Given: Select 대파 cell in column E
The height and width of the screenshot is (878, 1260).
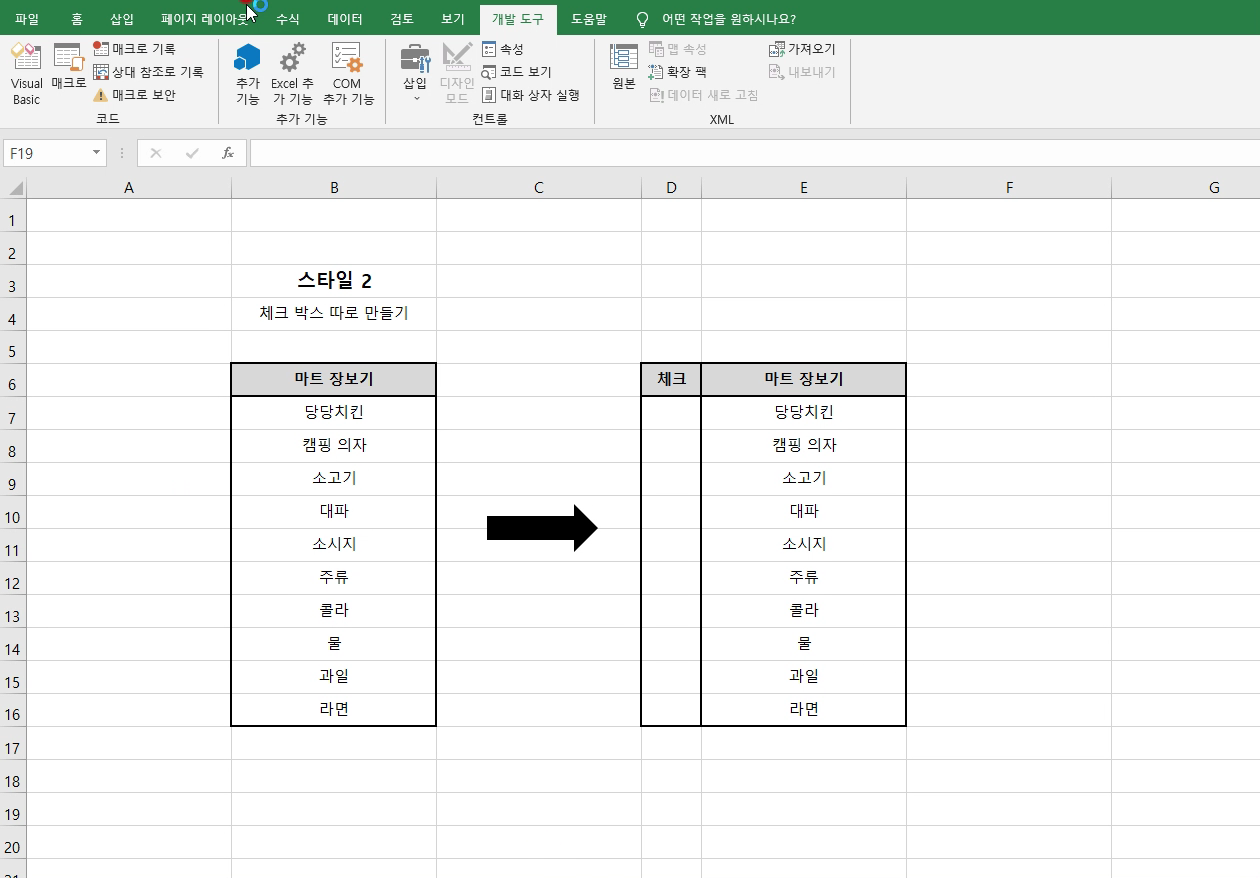Looking at the screenshot, I should coord(804,511).
